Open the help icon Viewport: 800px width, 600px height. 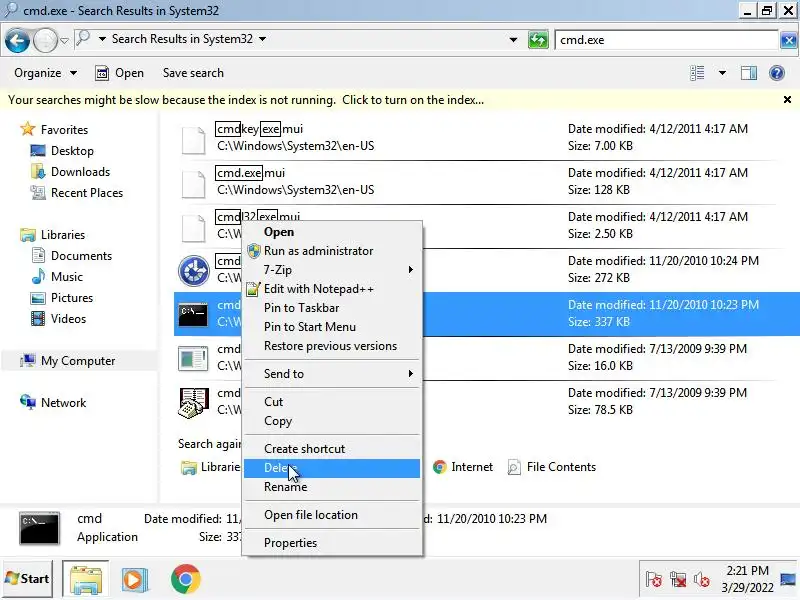pyautogui.click(x=777, y=73)
